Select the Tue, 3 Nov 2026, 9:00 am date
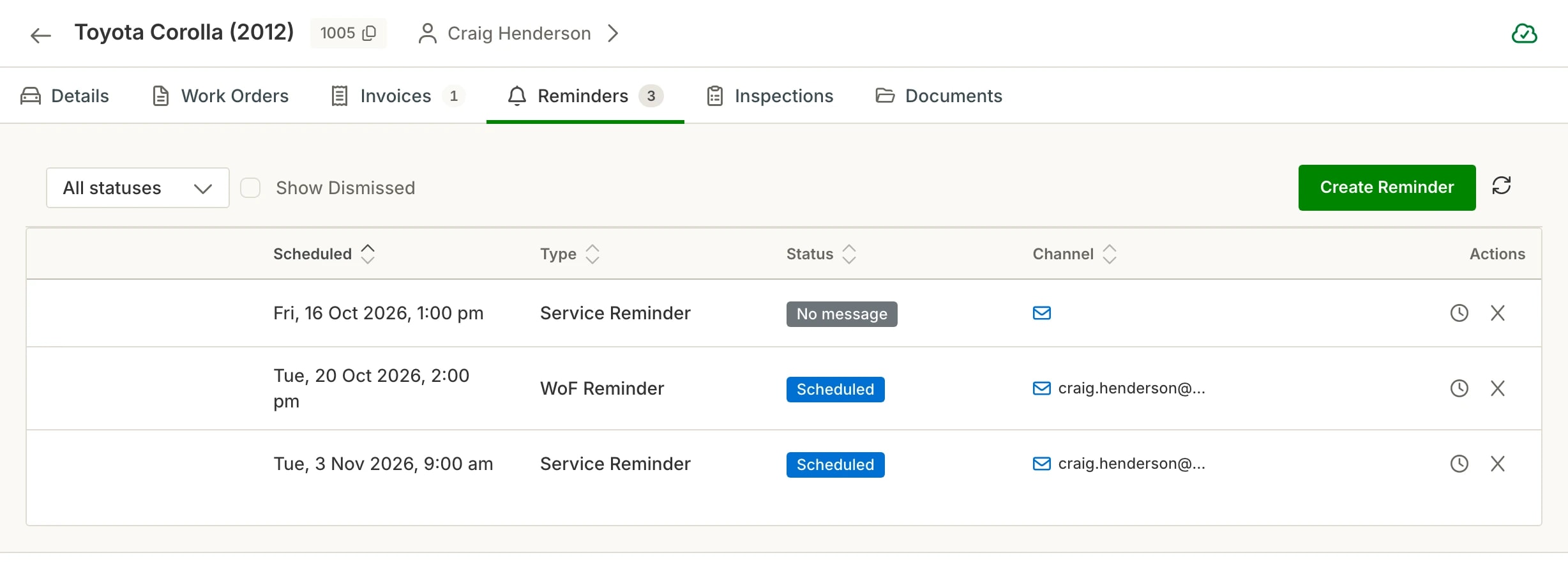Image resolution: width=1568 pixels, height=562 pixels. (383, 464)
